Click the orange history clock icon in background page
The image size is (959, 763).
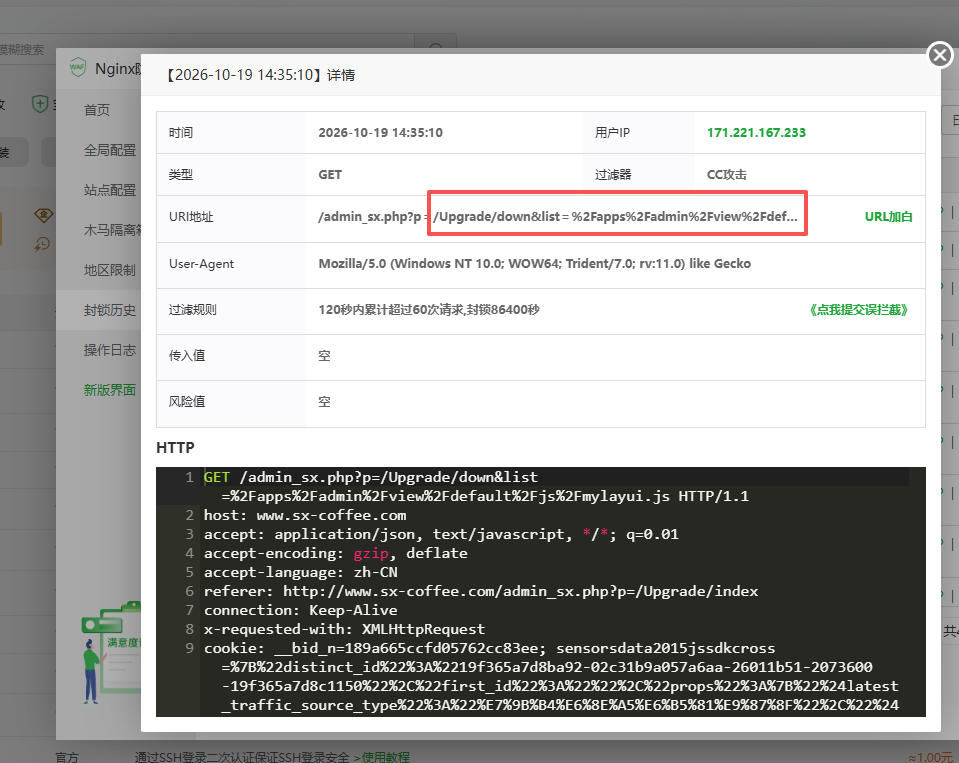click(x=42, y=245)
